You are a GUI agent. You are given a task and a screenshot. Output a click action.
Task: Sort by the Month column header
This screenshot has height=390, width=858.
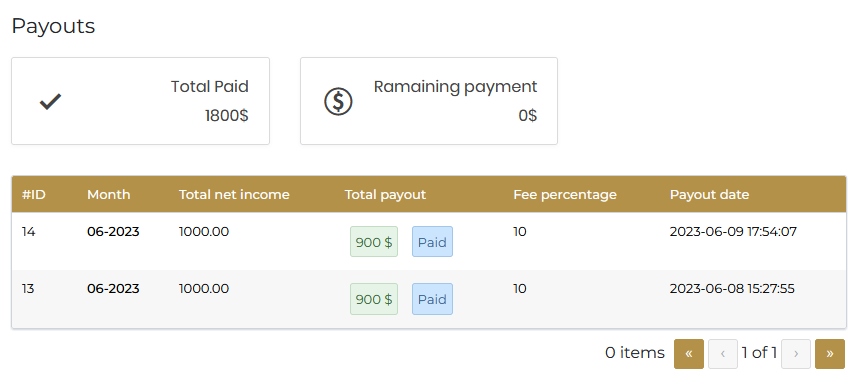(108, 195)
